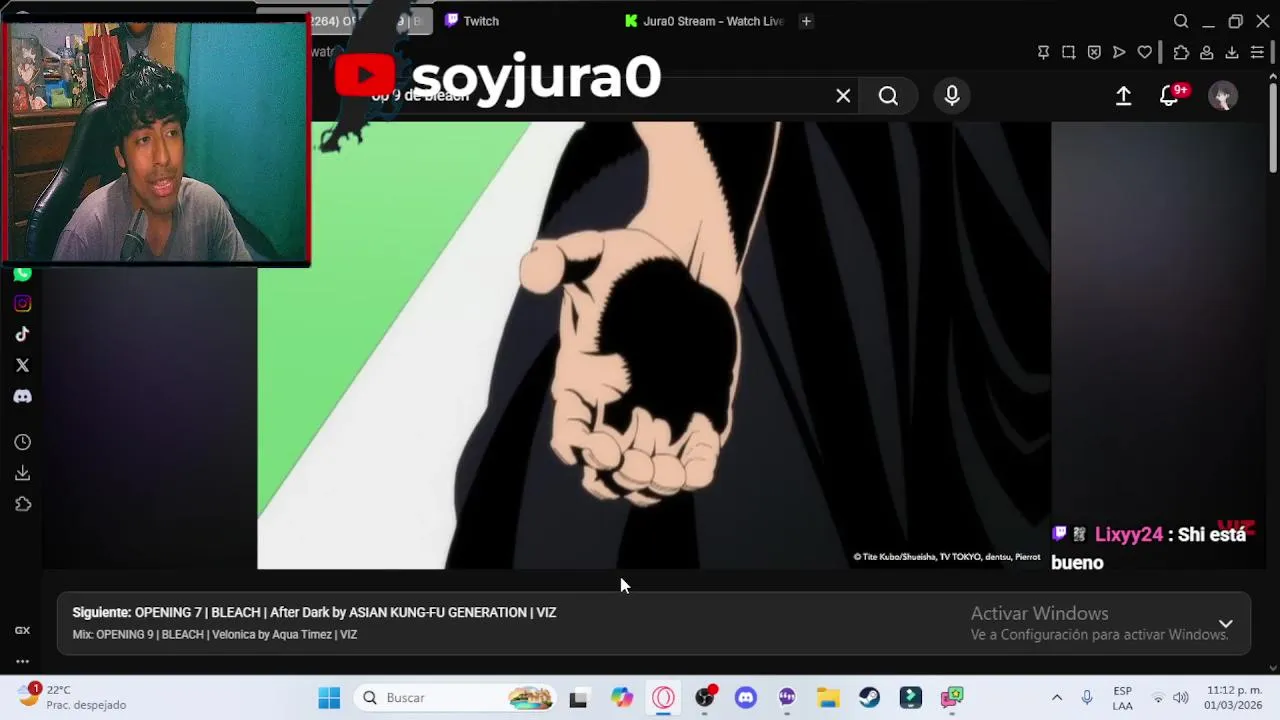The width and height of the screenshot is (1280, 720).
Task: Click the taskbar microphone tray icon
Action: 1087,698
